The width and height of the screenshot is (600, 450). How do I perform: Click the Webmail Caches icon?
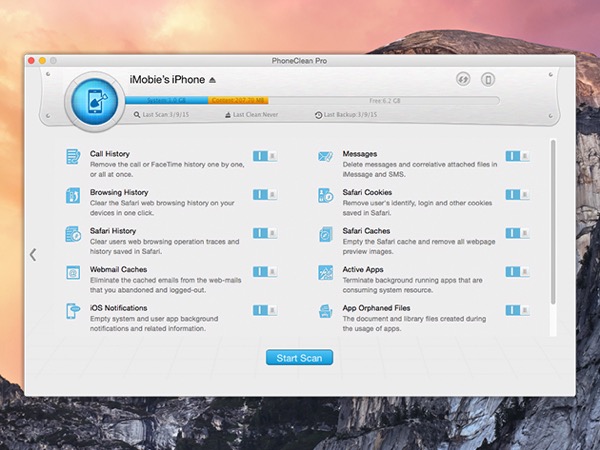73,272
